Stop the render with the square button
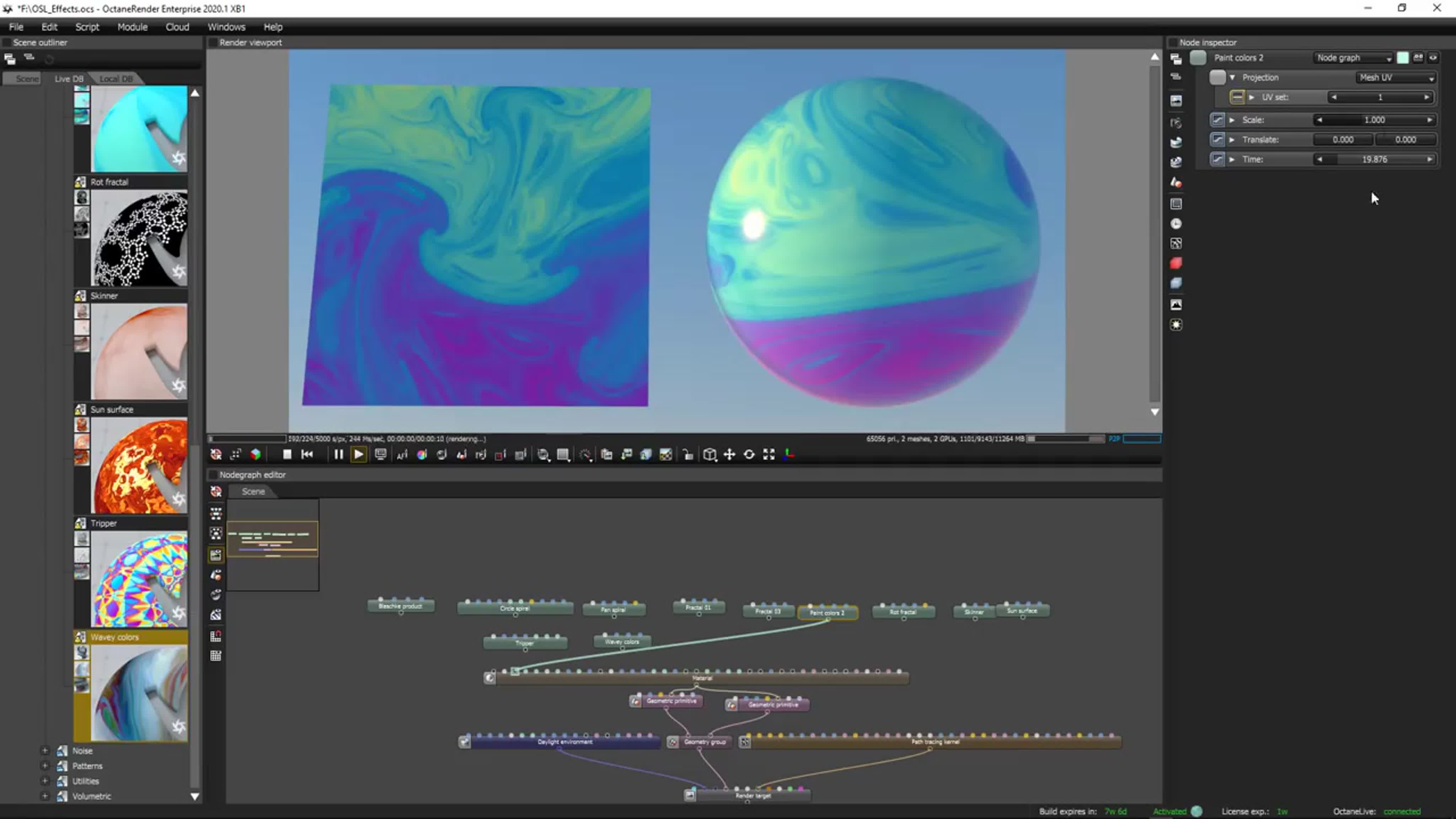The height and width of the screenshot is (819, 1456). [x=287, y=454]
